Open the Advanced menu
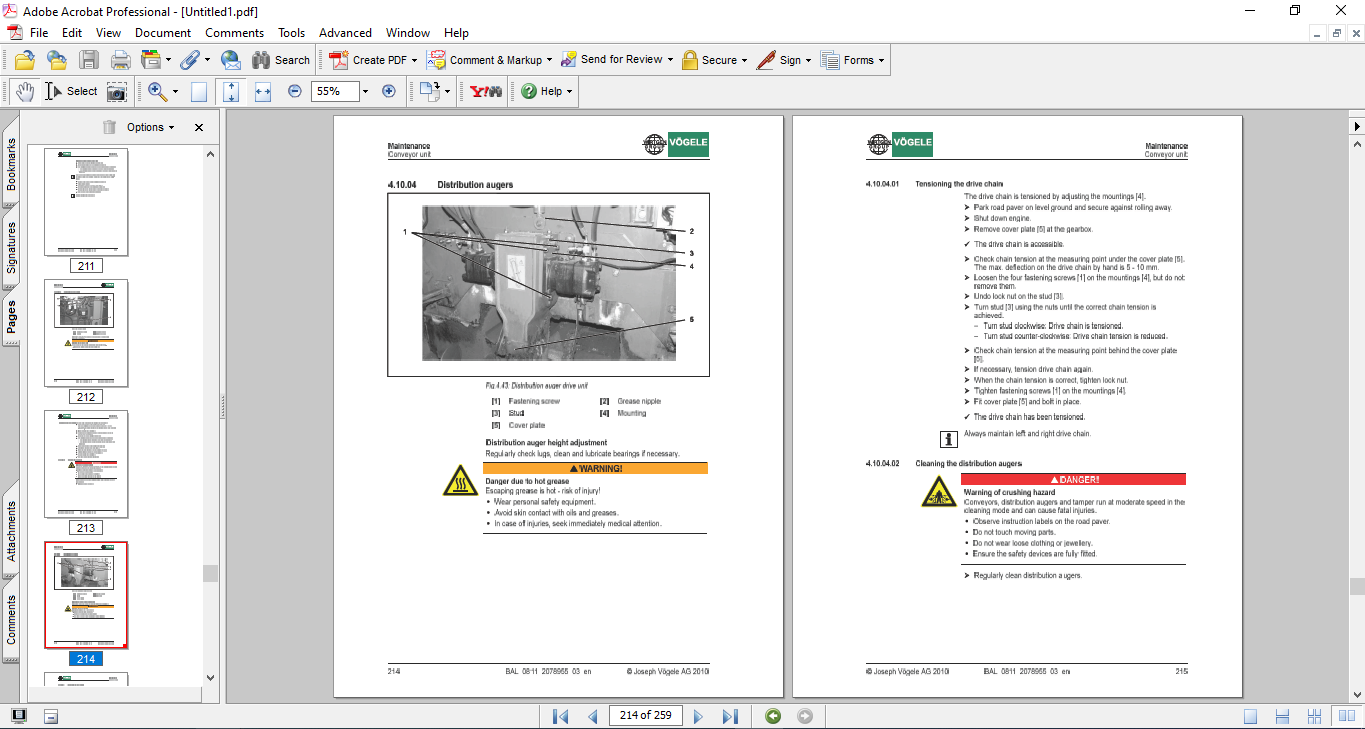Screen dimensions: 1365x729 pos(343,33)
